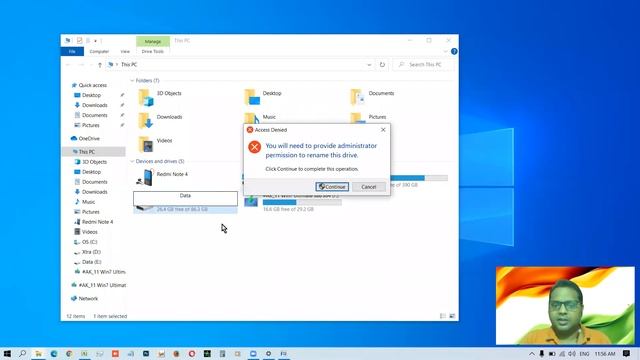Open the File tab in Explorer
Image resolution: width=640 pixels, height=360 pixels.
[72, 51]
